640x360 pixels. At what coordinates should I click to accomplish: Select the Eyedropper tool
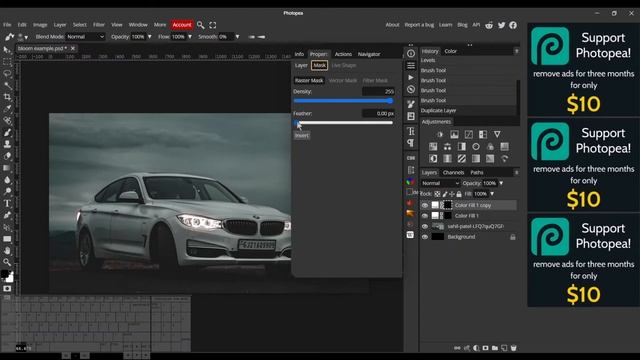(7, 109)
